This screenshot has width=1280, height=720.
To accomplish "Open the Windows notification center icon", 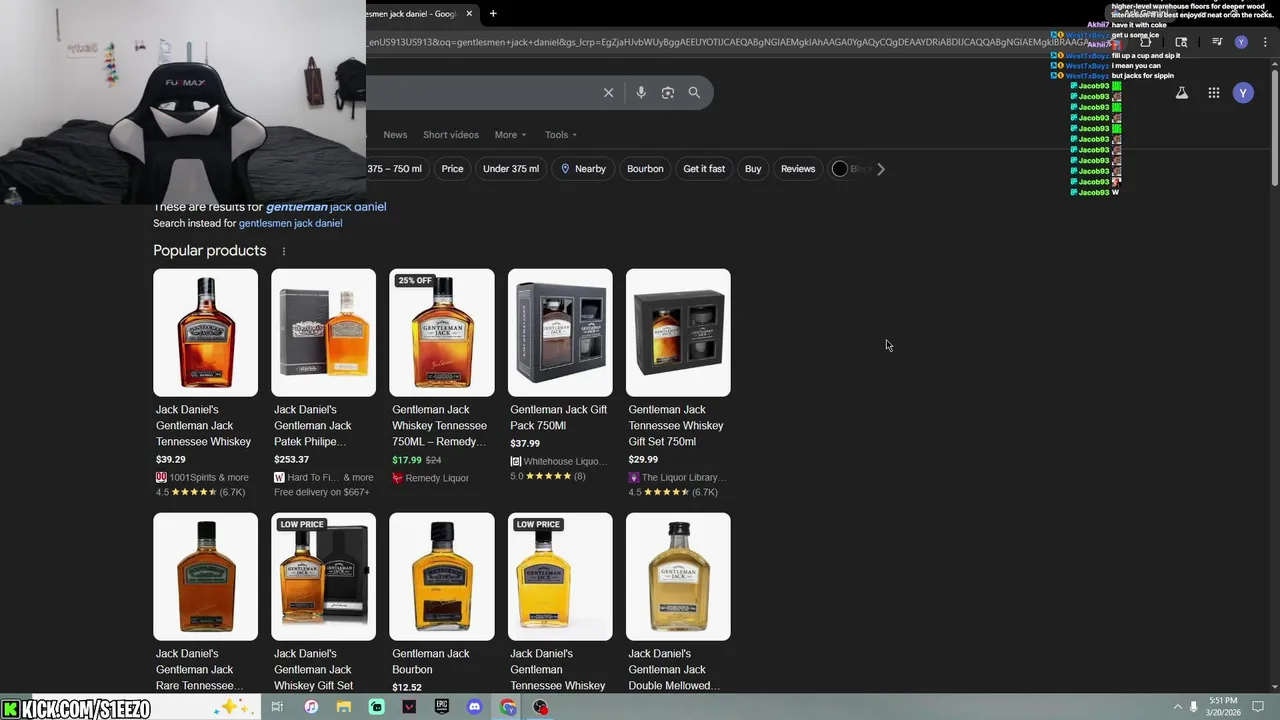I will 1258,707.
